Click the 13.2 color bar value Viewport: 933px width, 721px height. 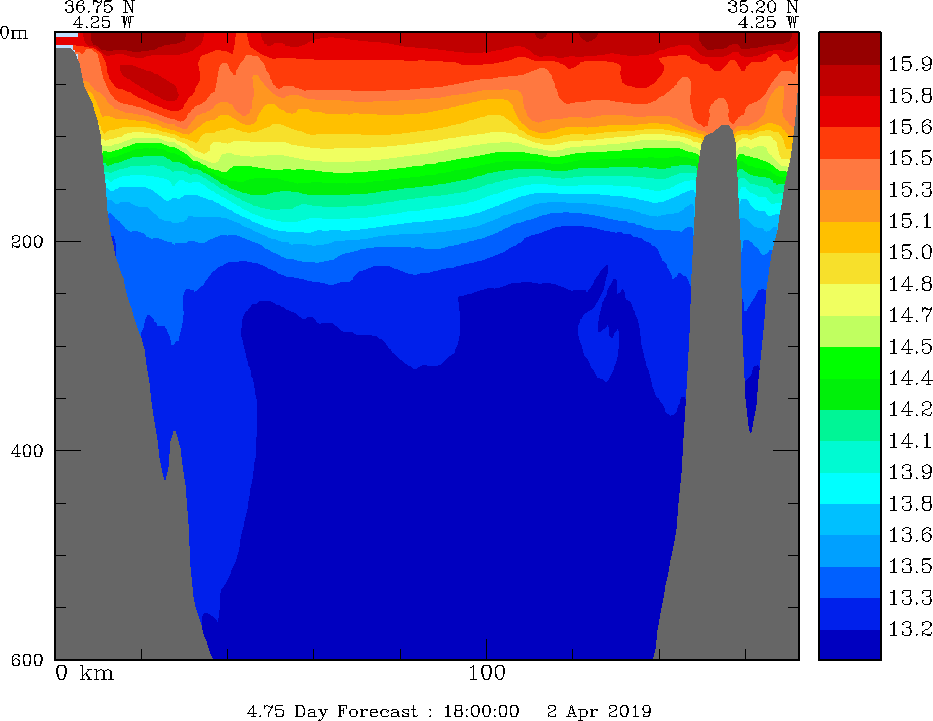(910, 629)
